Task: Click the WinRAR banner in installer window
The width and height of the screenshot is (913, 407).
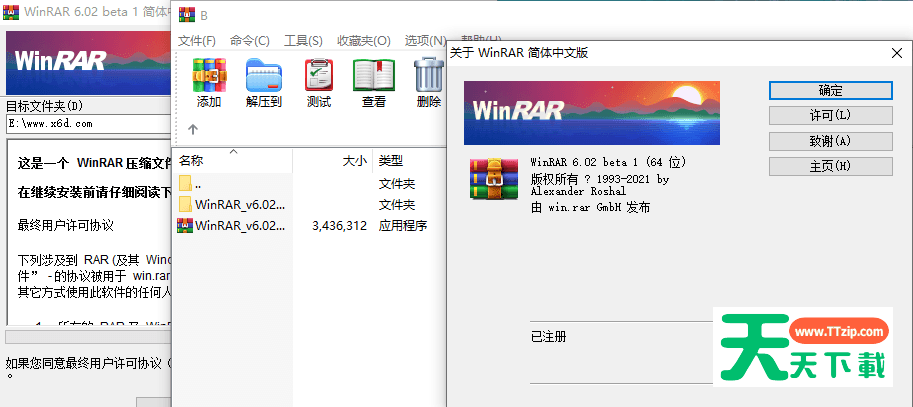Action: tap(89, 63)
